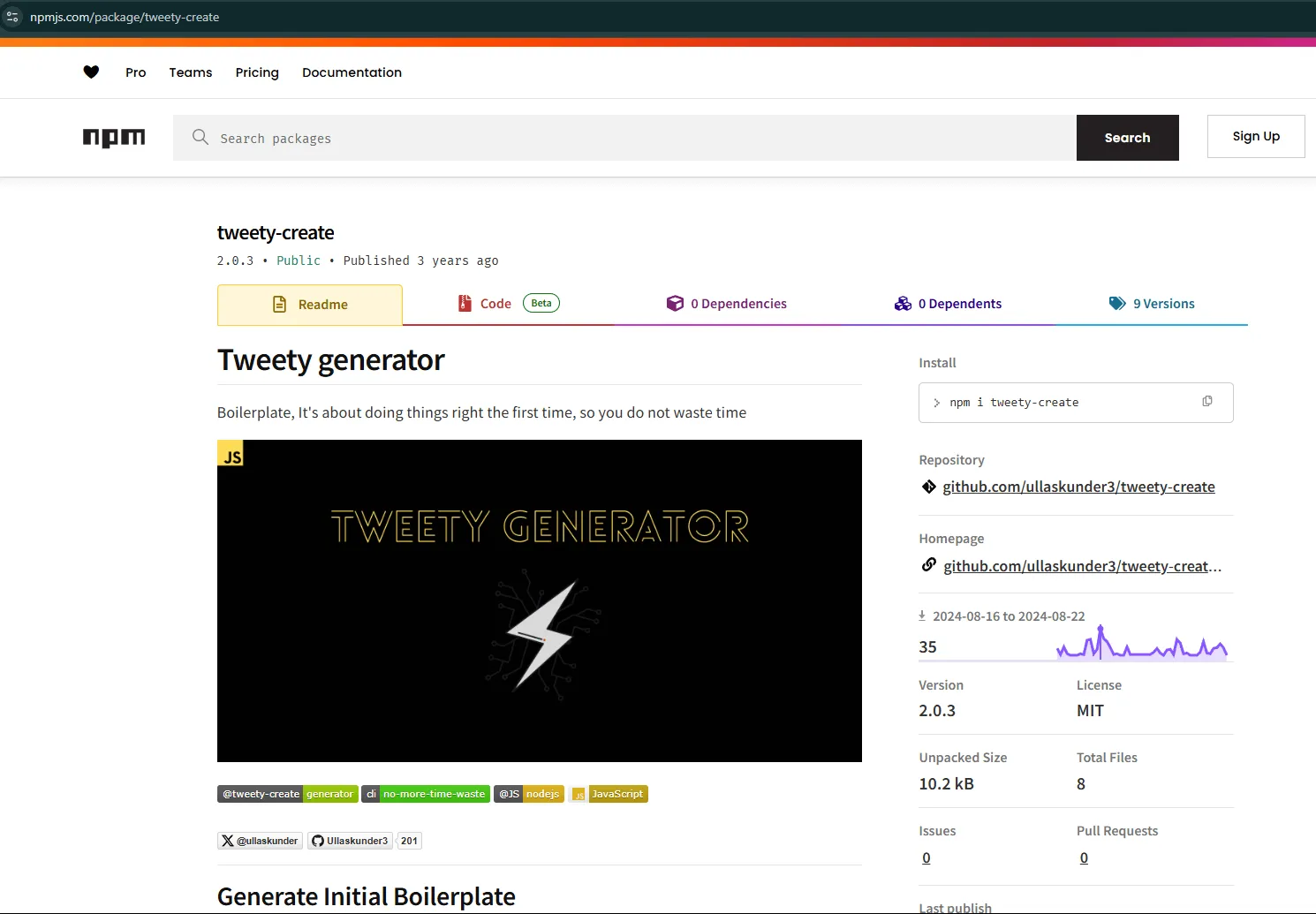The height and width of the screenshot is (914, 1316).
Task: Open the 0 Dependencies tab
Action: click(727, 304)
